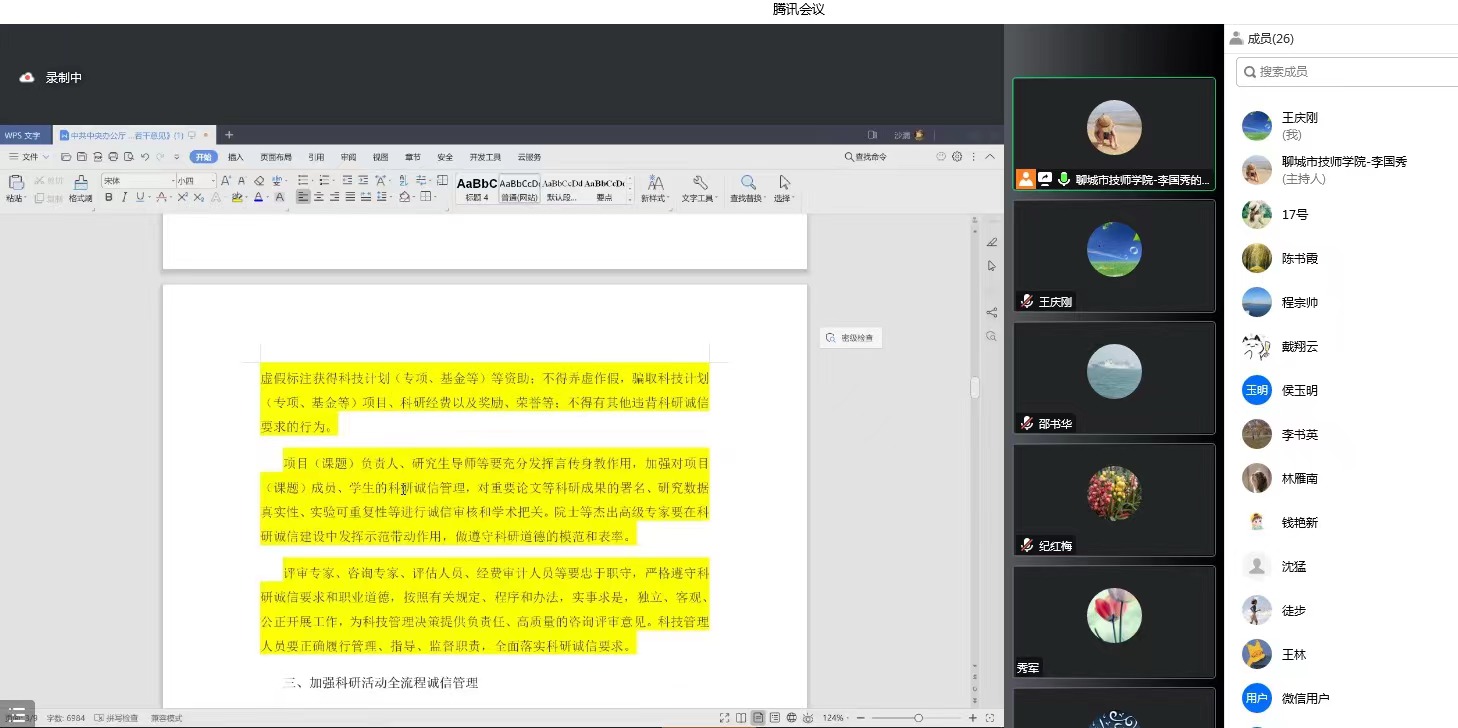1458x728 pixels.
Task: Click the font color A swatch
Action: coord(258,197)
